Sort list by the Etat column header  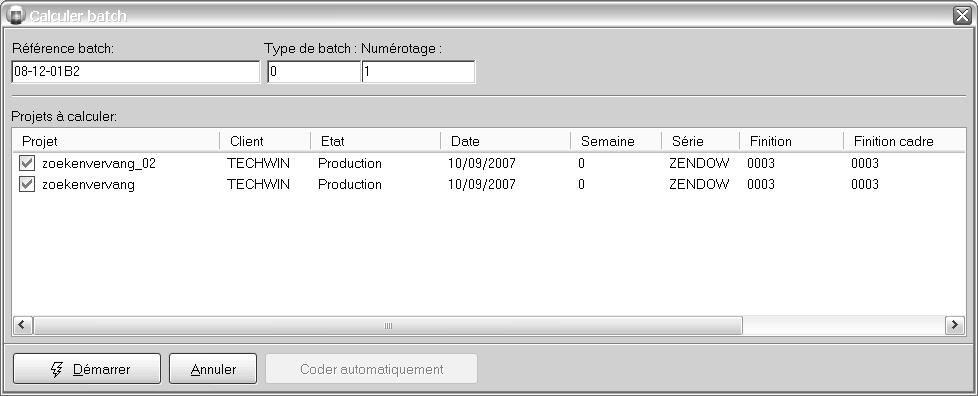point(375,141)
